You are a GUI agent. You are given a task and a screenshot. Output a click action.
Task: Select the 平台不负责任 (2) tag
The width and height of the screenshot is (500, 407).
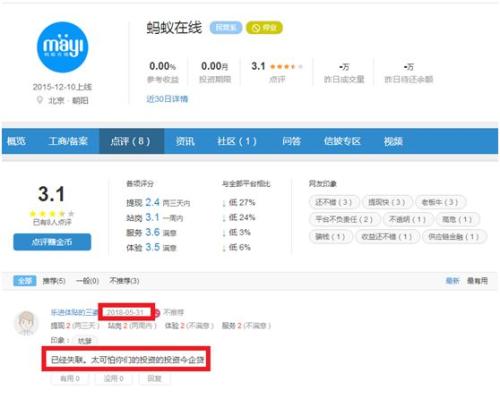pyautogui.click(x=344, y=219)
